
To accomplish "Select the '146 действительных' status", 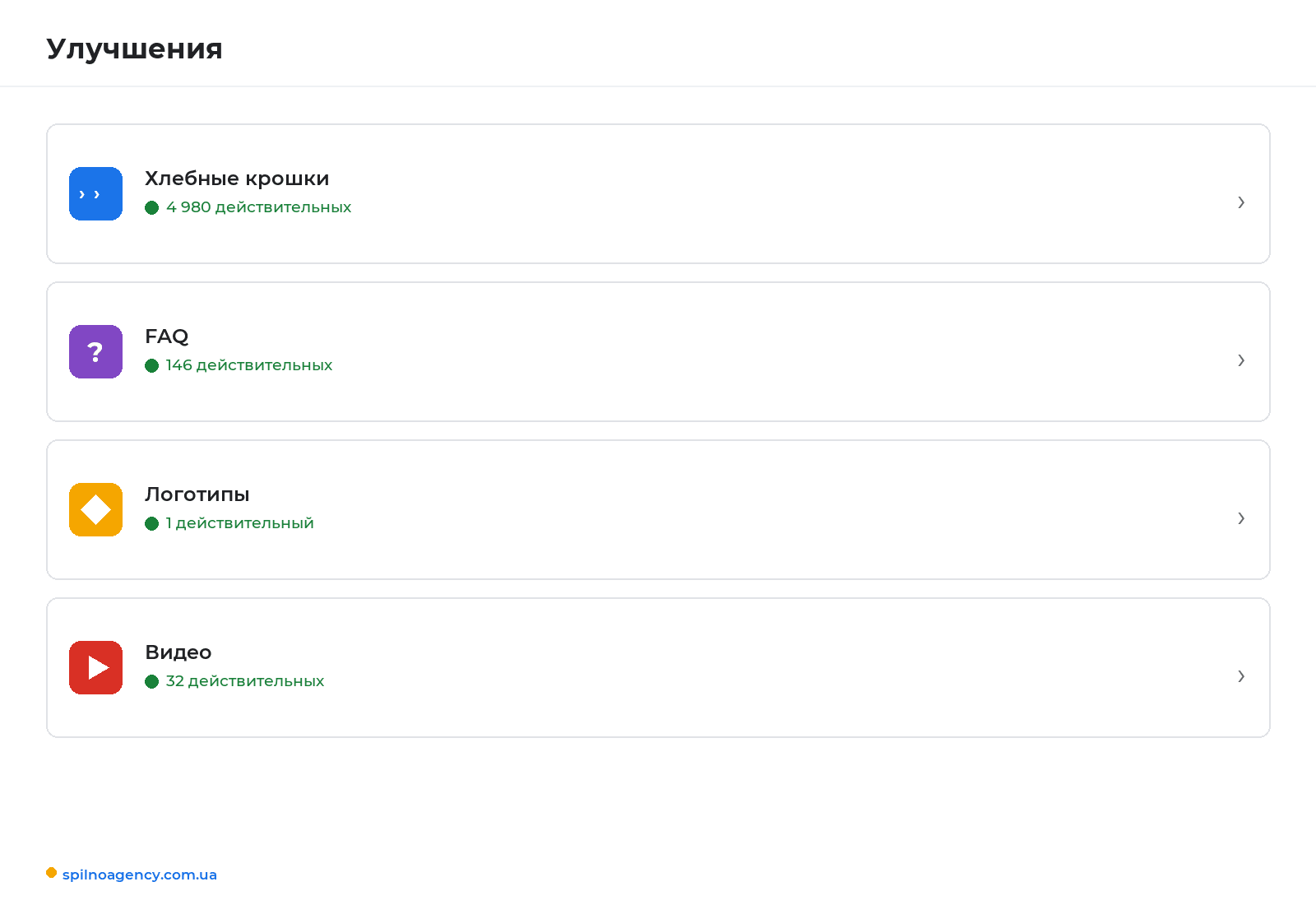I will [x=249, y=365].
